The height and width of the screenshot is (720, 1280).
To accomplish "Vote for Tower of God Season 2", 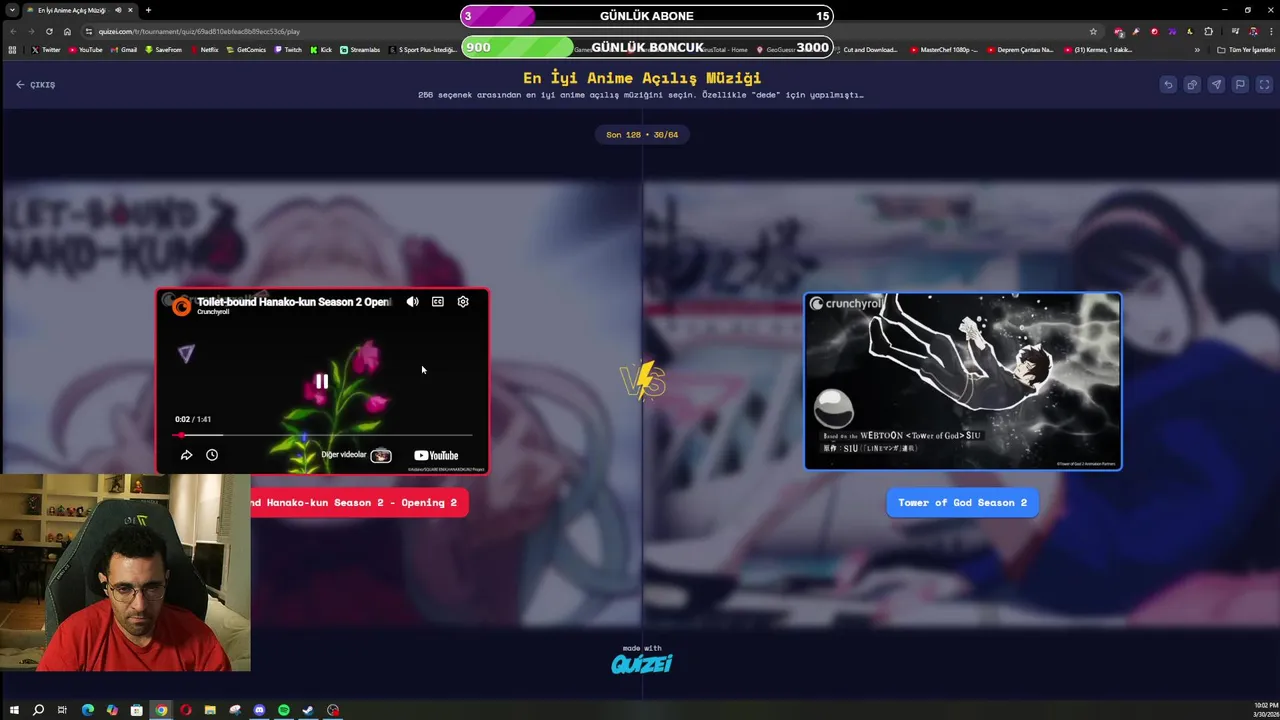I will pos(962,503).
